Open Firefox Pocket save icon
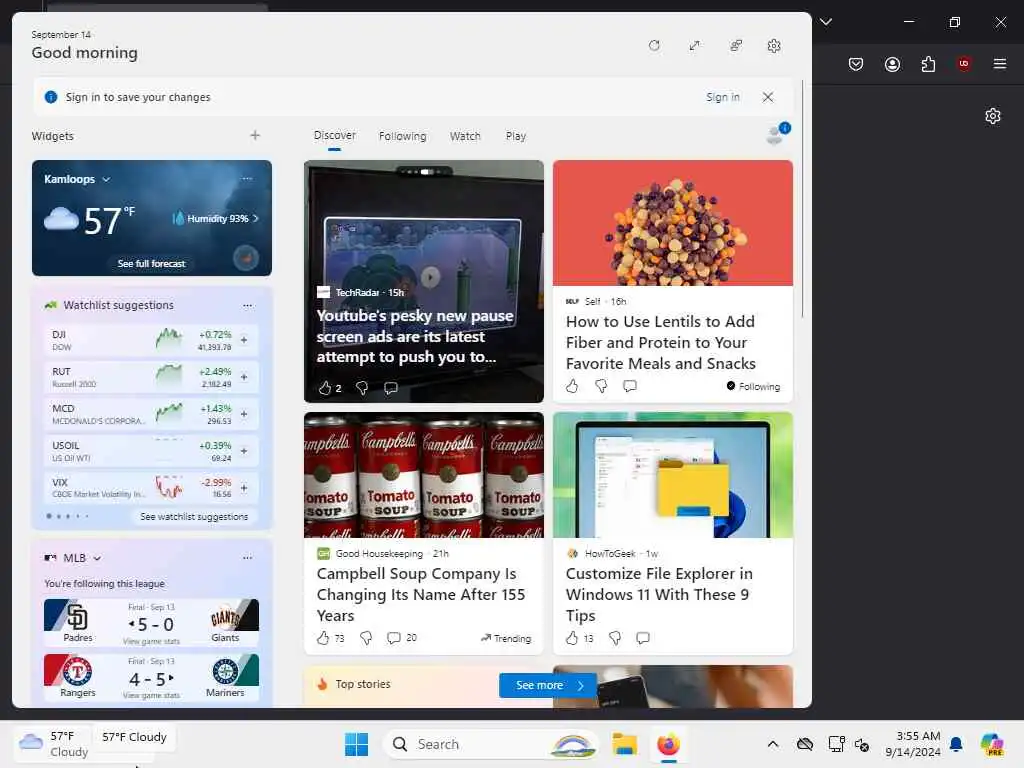The height and width of the screenshot is (768, 1024). point(856,64)
